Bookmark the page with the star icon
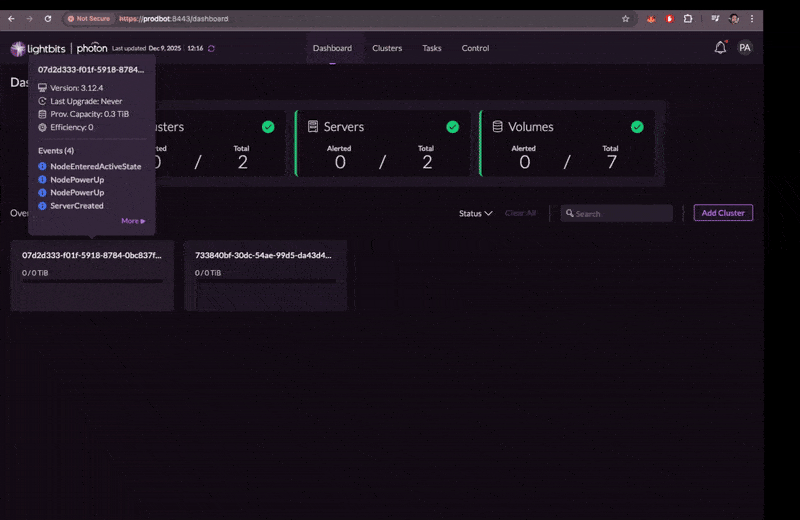800x520 pixels. 626,19
